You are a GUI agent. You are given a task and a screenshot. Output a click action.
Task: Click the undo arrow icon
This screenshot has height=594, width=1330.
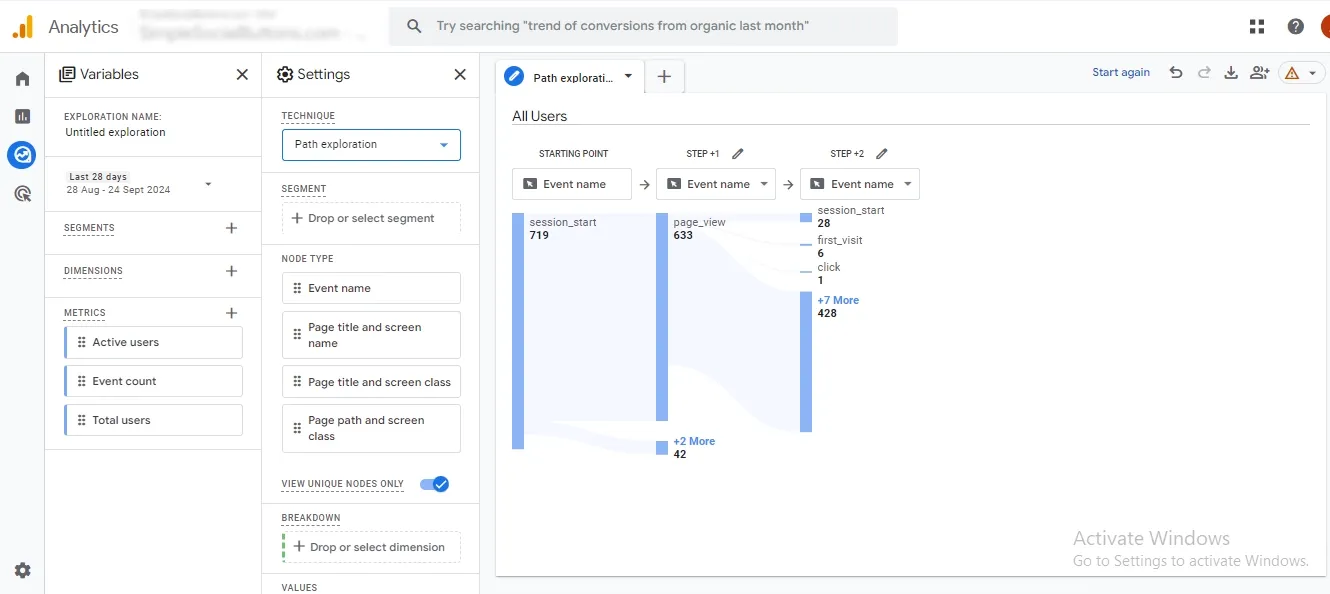(1176, 73)
